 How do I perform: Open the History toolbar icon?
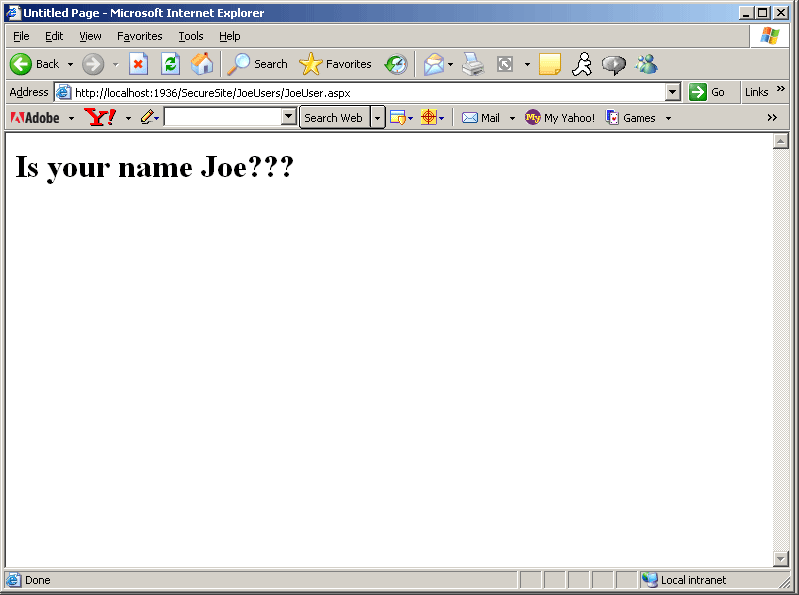click(x=396, y=64)
